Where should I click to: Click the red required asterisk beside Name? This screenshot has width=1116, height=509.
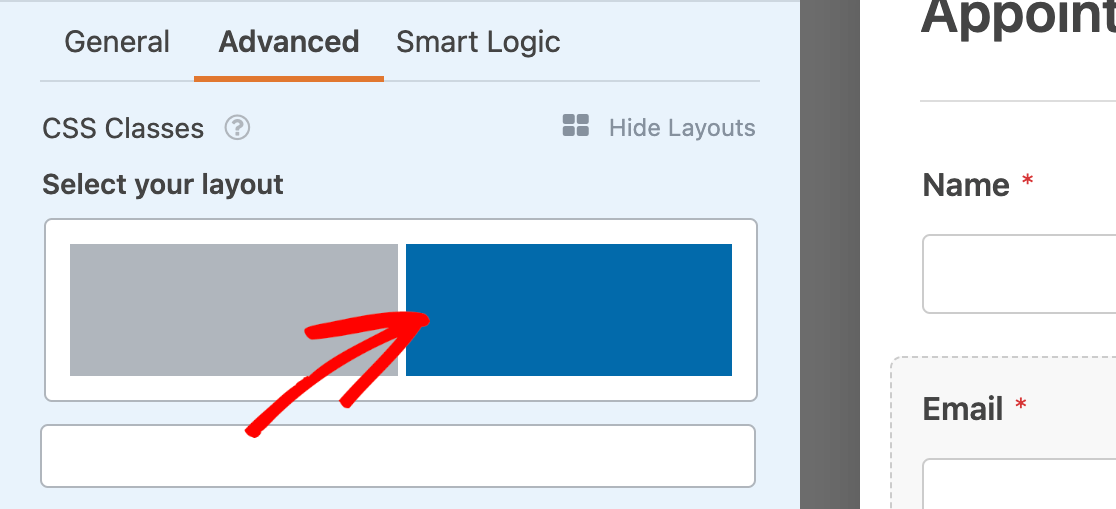click(1026, 182)
